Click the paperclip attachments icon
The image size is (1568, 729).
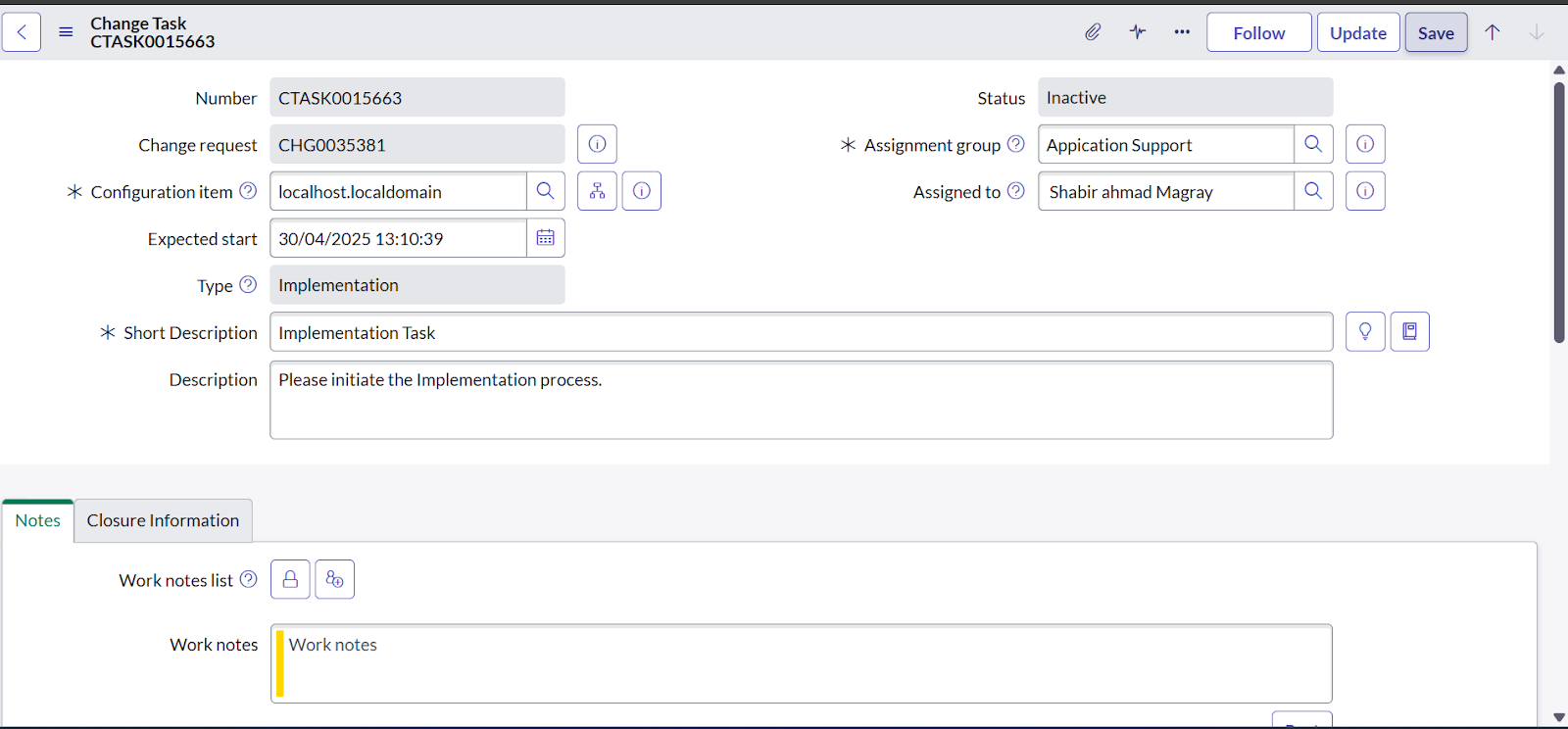[x=1093, y=32]
